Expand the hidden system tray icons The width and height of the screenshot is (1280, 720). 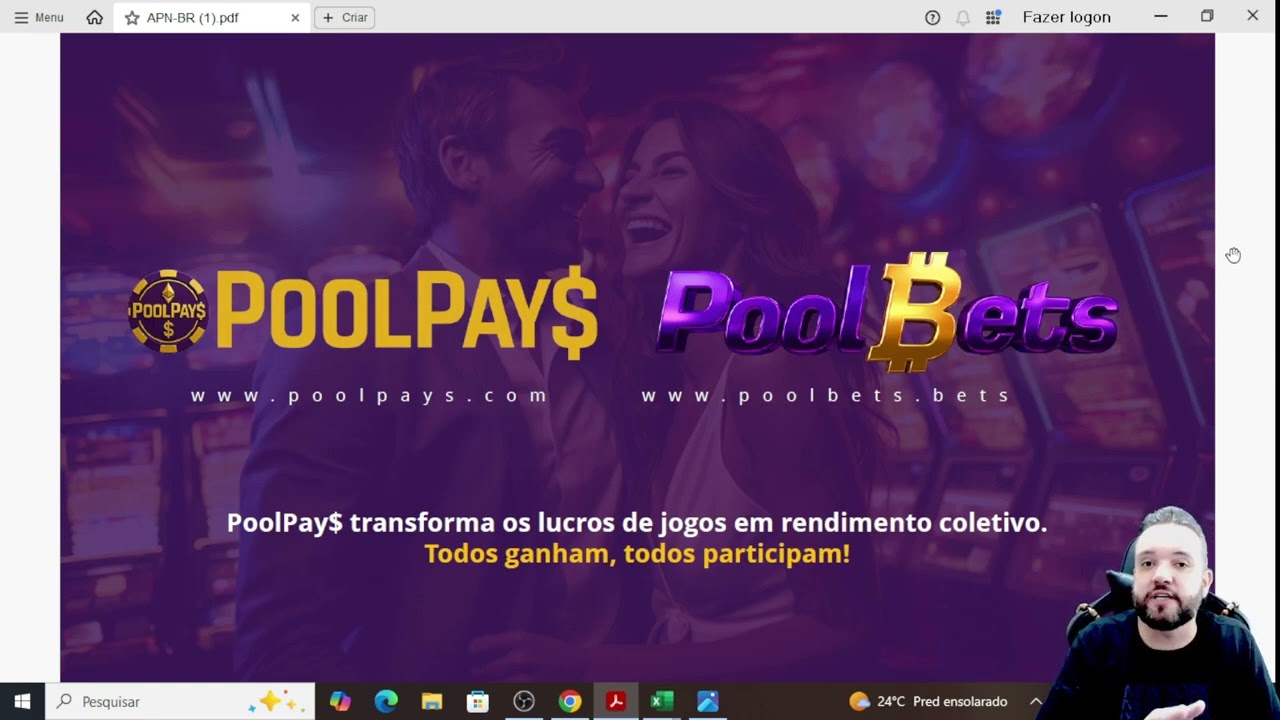click(1035, 701)
